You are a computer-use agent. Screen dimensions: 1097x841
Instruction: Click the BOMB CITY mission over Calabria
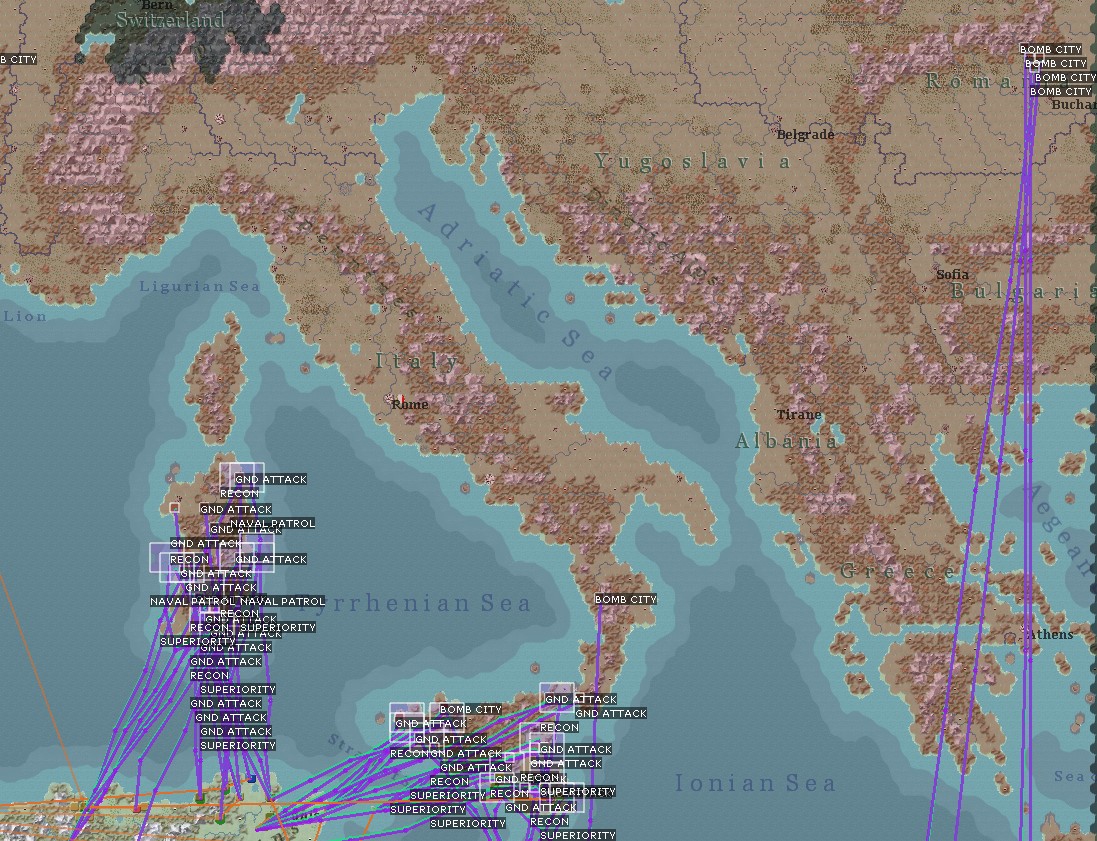(x=625, y=600)
